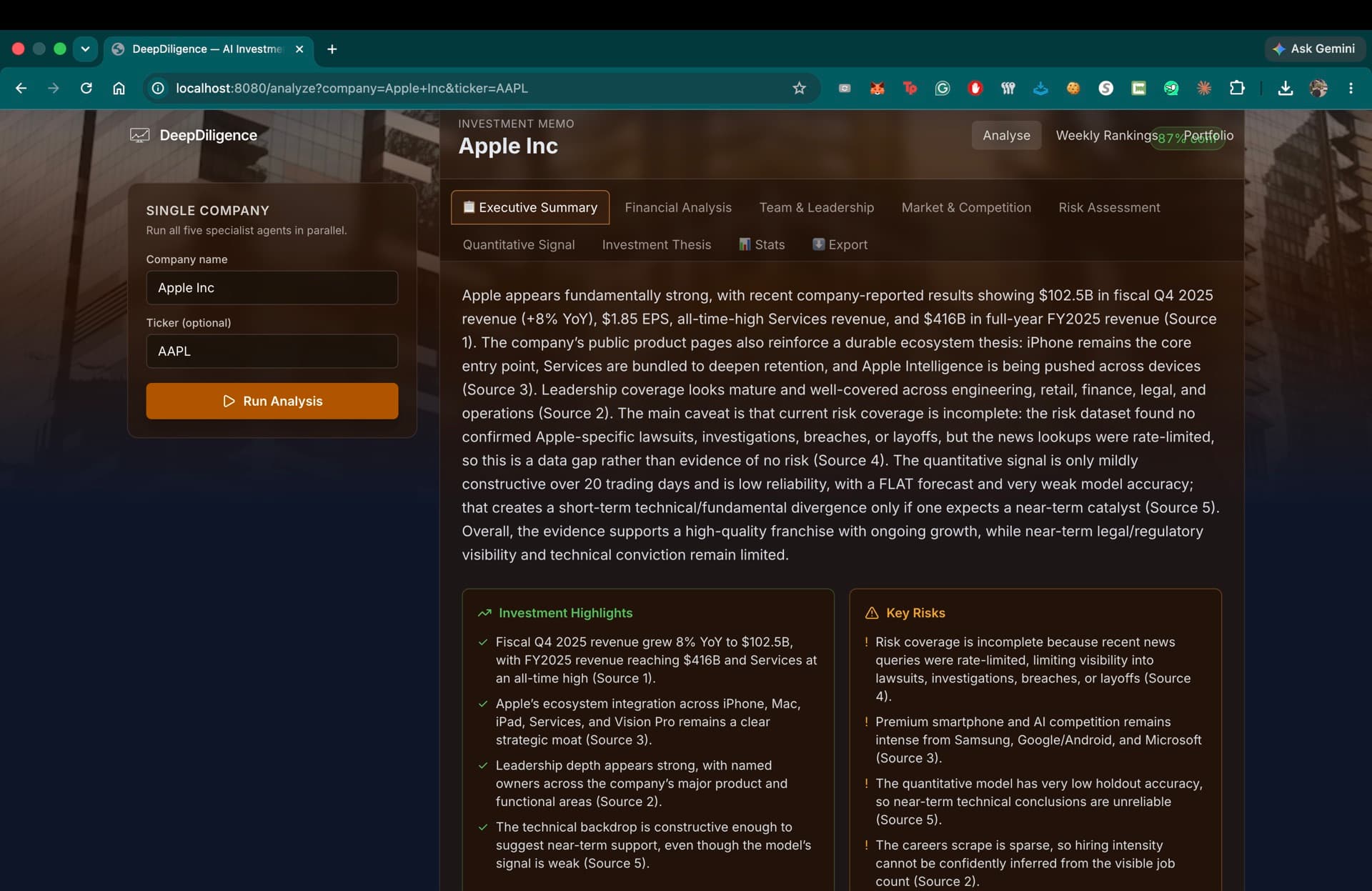This screenshot has height=891, width=1372.
Task: Open the Stats tab
Action: [762, 244]
